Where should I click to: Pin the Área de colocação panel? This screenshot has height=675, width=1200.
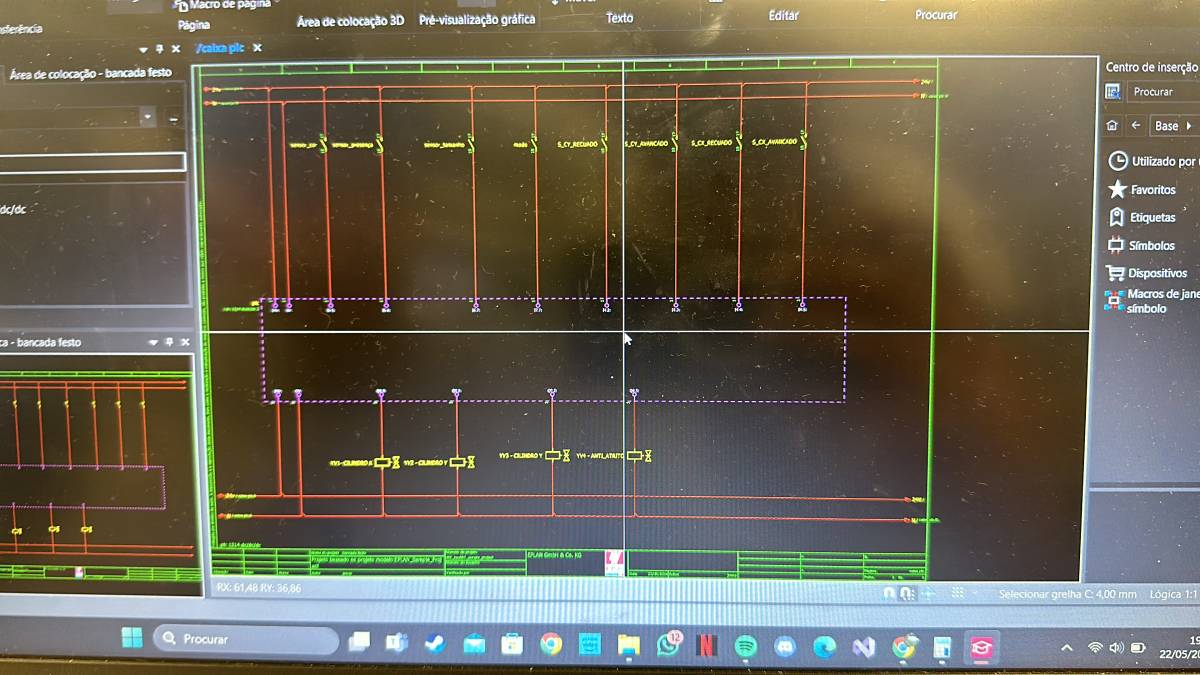tap(159, 49)
